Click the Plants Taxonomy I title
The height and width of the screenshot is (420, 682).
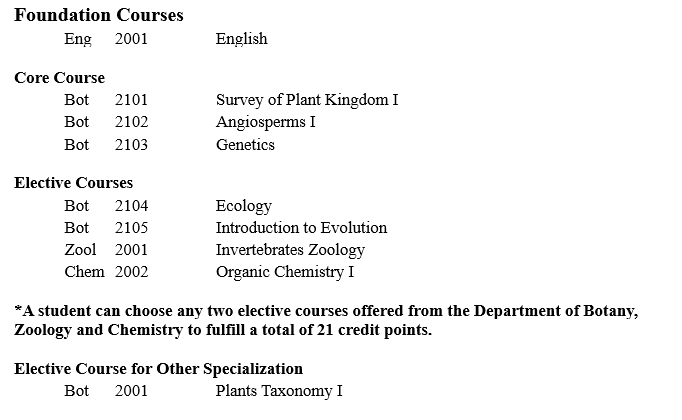(x=279, y=391)
